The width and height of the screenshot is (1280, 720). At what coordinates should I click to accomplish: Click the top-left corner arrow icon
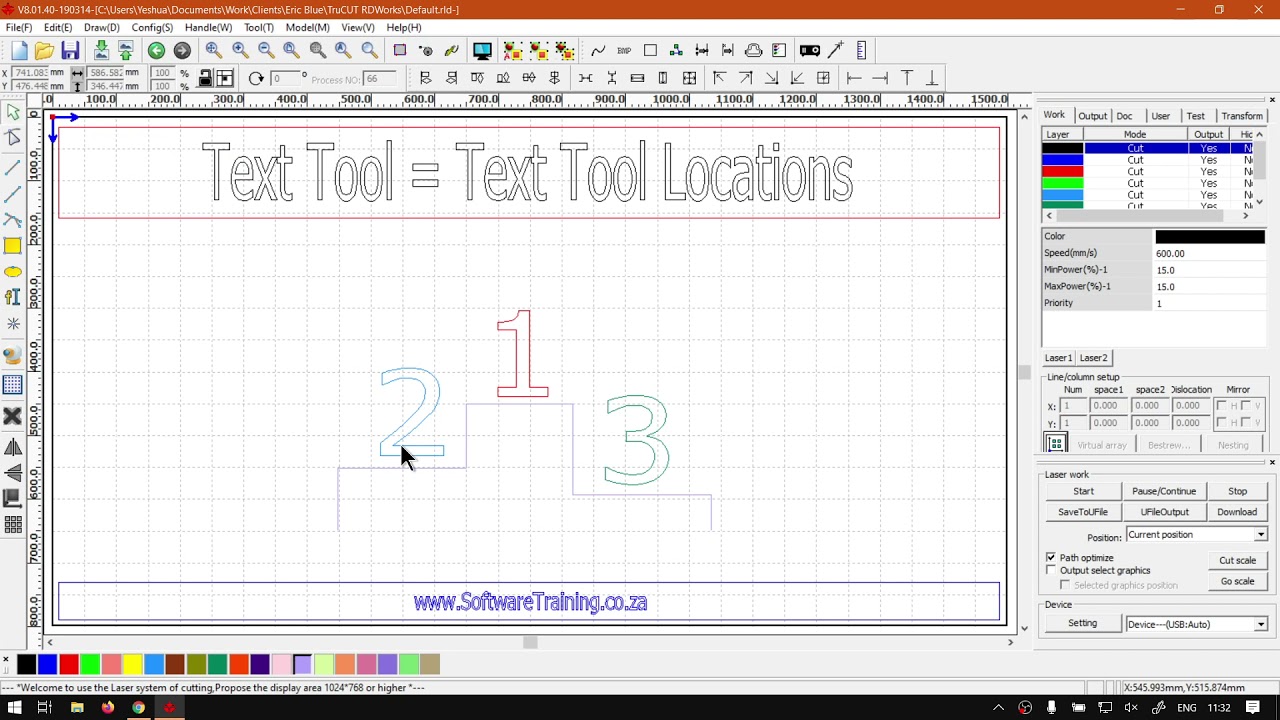click(719, 78)
